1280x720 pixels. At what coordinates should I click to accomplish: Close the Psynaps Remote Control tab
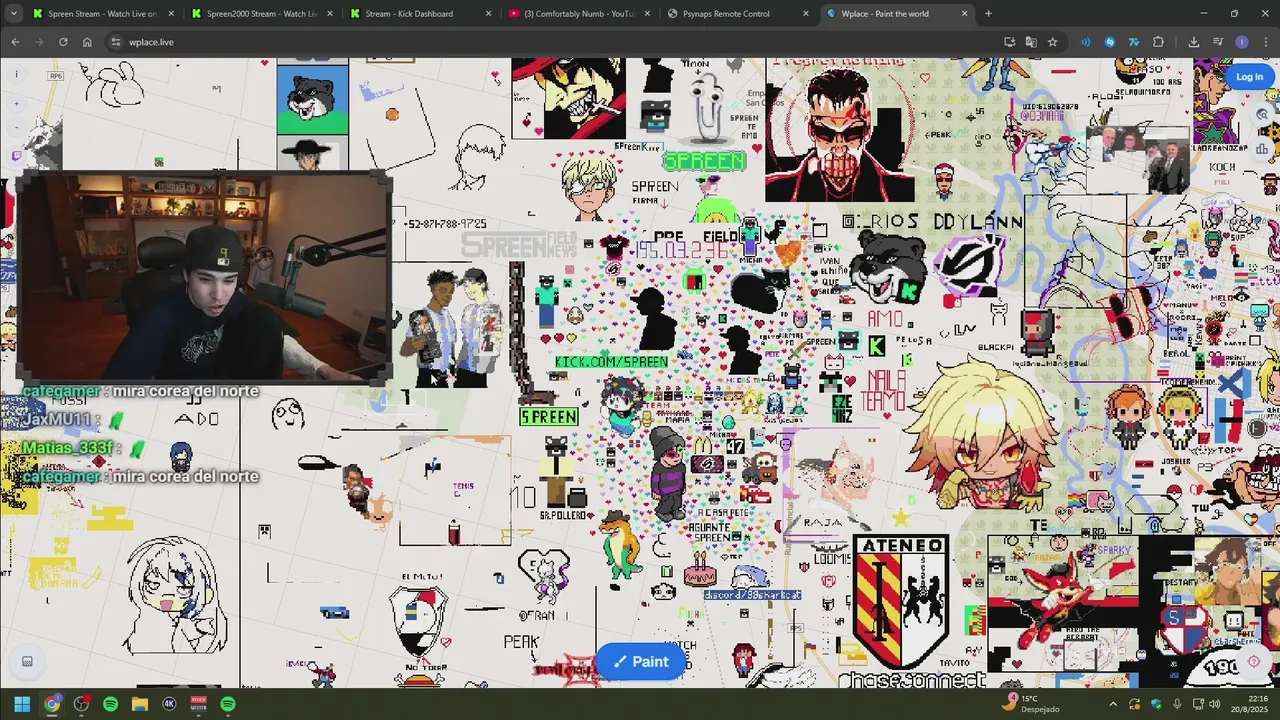pyautogui.click(x=806, y=14)
